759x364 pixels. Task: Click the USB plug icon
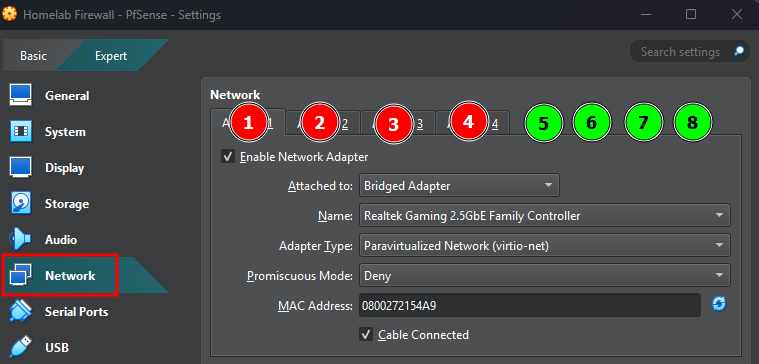click(20, 347)
